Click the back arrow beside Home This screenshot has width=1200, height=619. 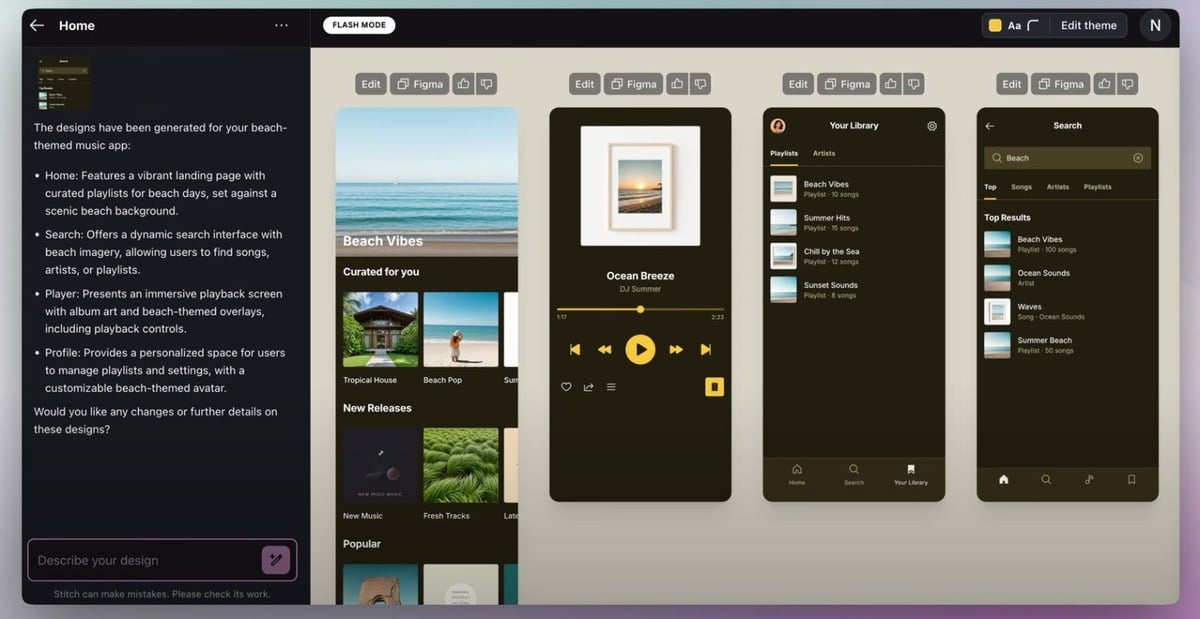37,26
